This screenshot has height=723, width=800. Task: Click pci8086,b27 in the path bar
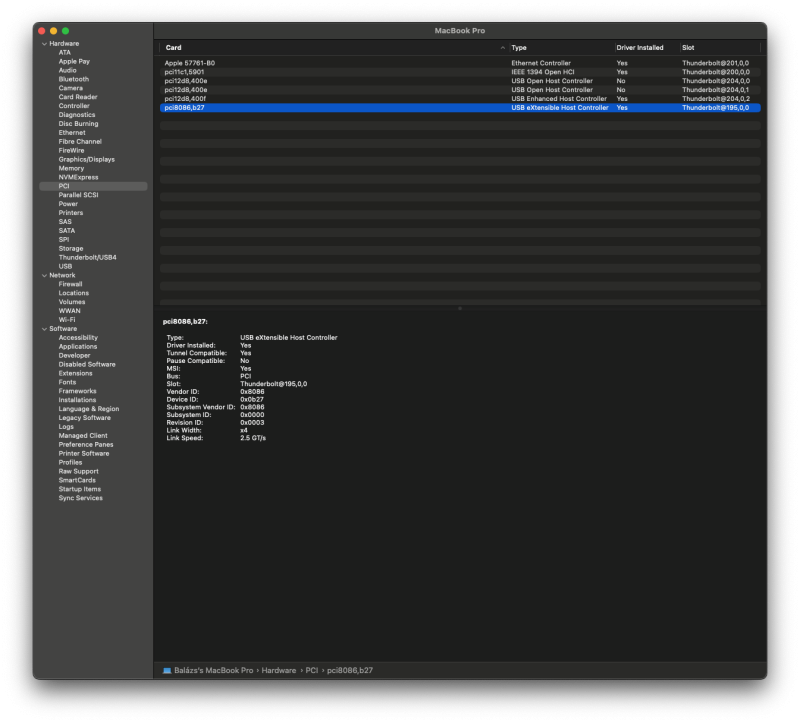click(350, 670)
